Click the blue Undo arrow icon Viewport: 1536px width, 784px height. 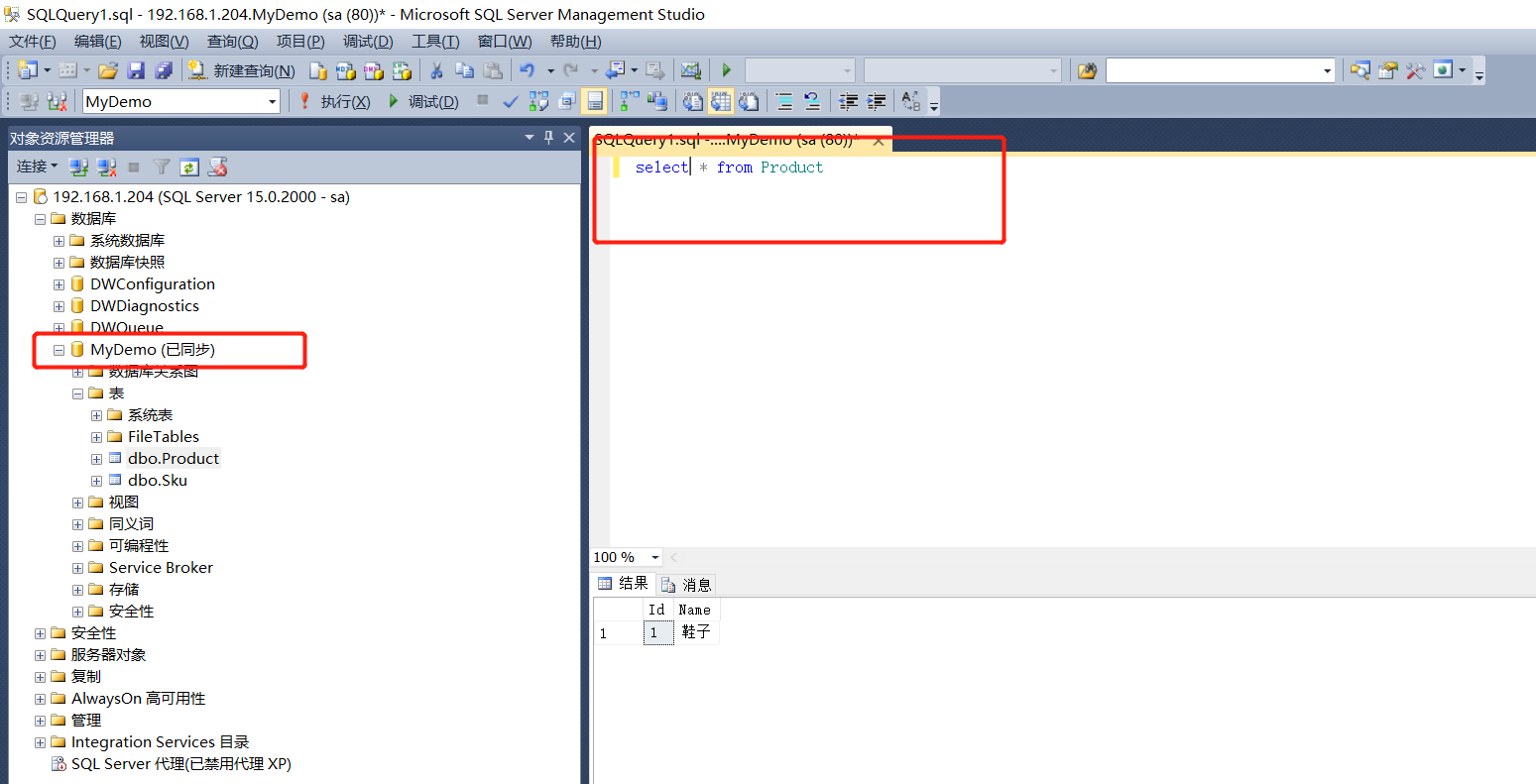527,70
